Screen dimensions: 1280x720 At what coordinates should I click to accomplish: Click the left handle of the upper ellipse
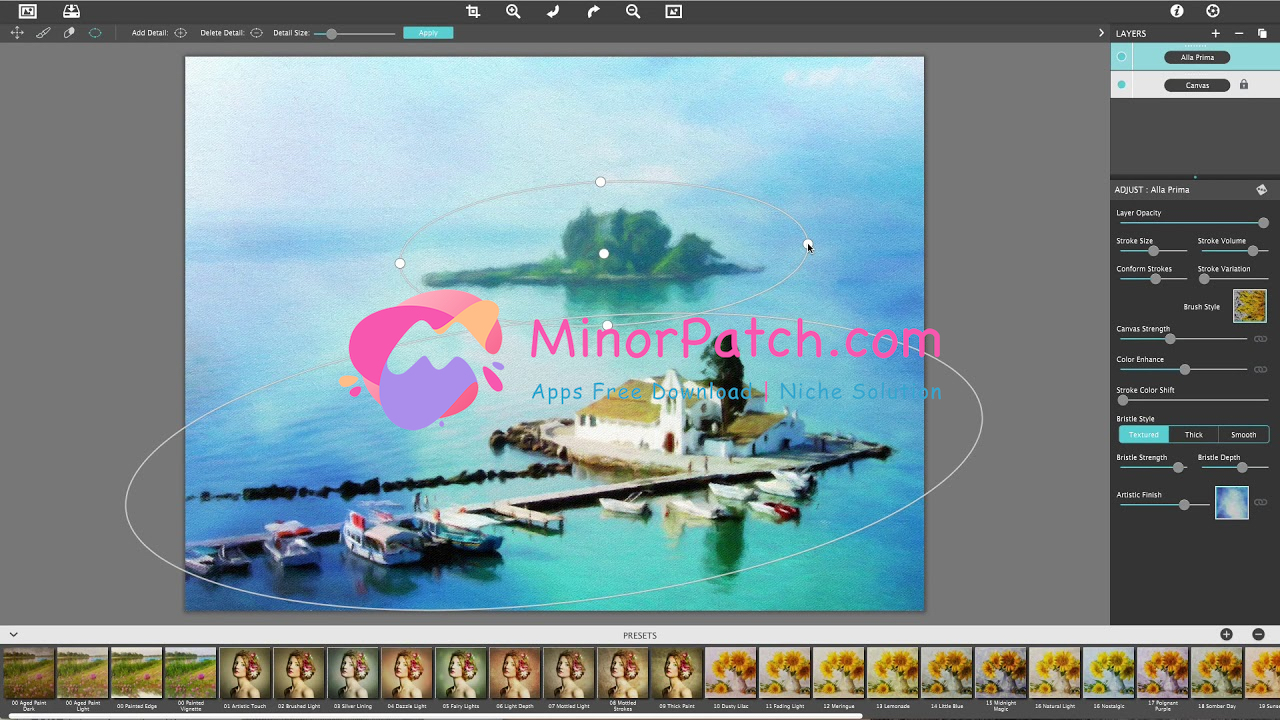click(400, 264)
